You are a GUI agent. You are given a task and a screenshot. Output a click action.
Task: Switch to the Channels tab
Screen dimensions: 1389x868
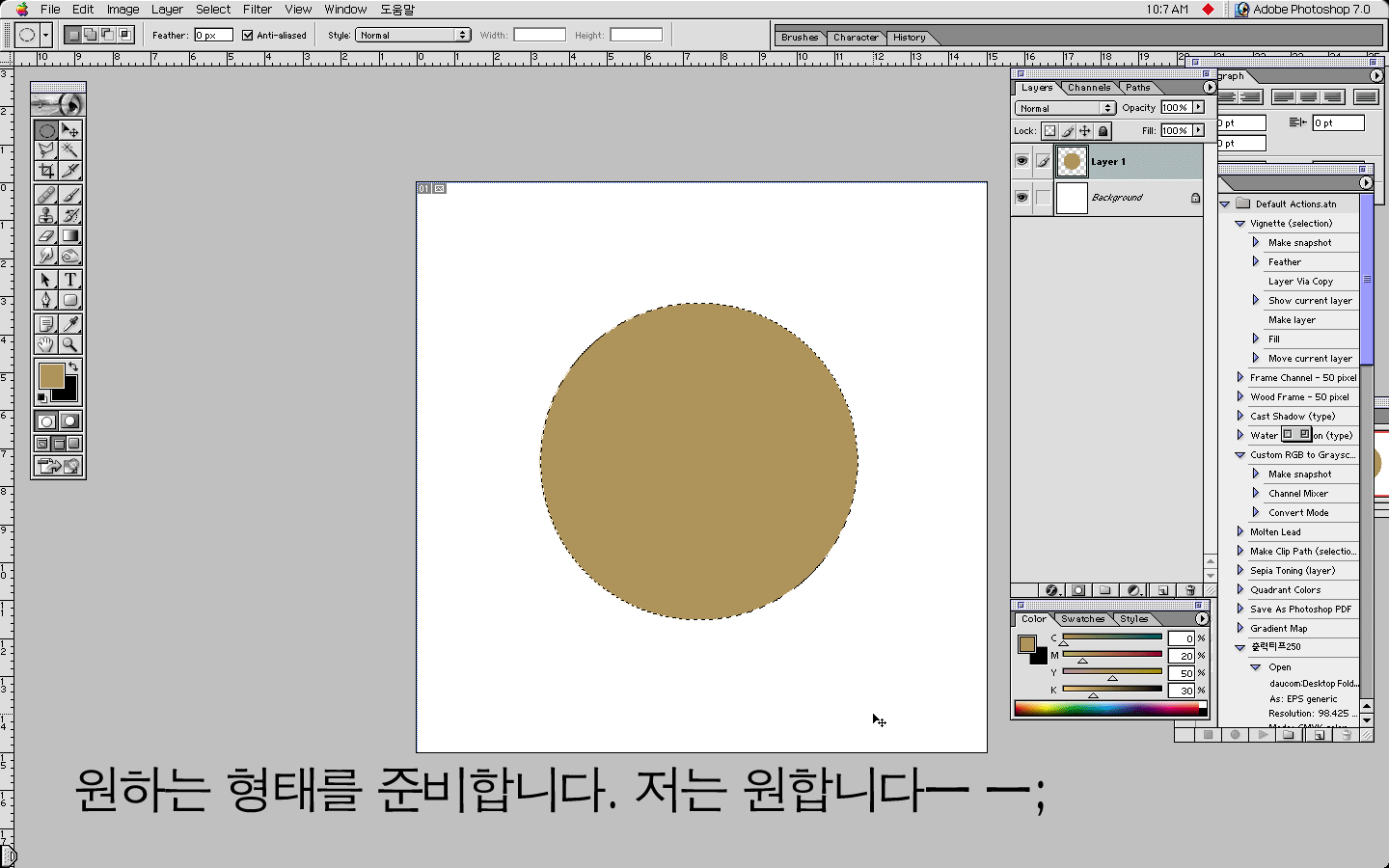click(x=1089, y=88)
